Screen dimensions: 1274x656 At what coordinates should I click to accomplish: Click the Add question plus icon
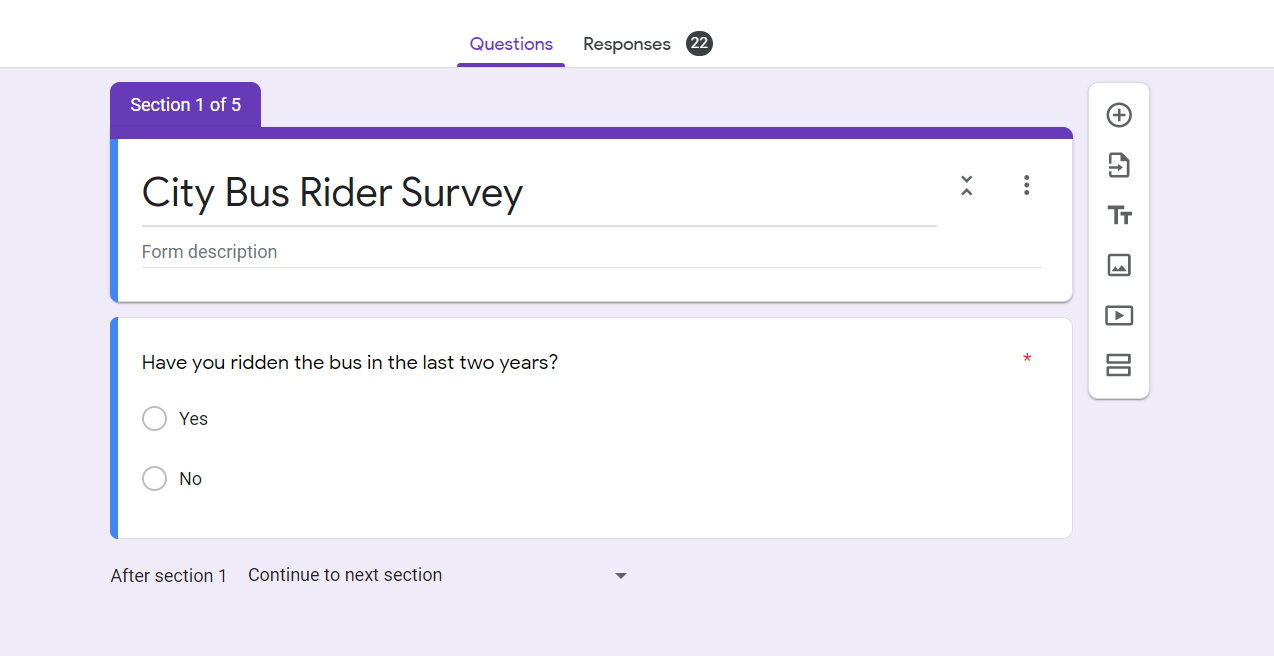point(1118,115)
